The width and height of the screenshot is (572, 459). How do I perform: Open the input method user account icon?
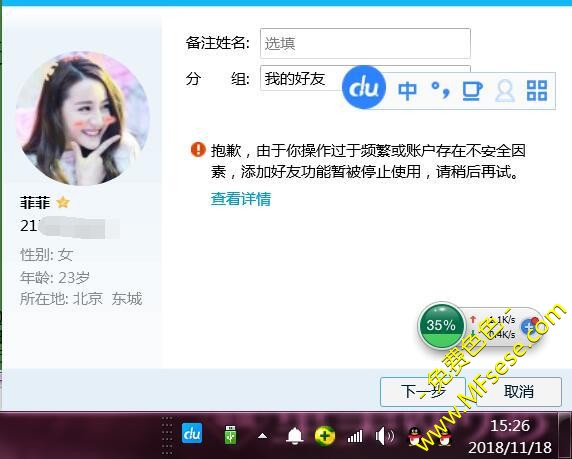505,90
